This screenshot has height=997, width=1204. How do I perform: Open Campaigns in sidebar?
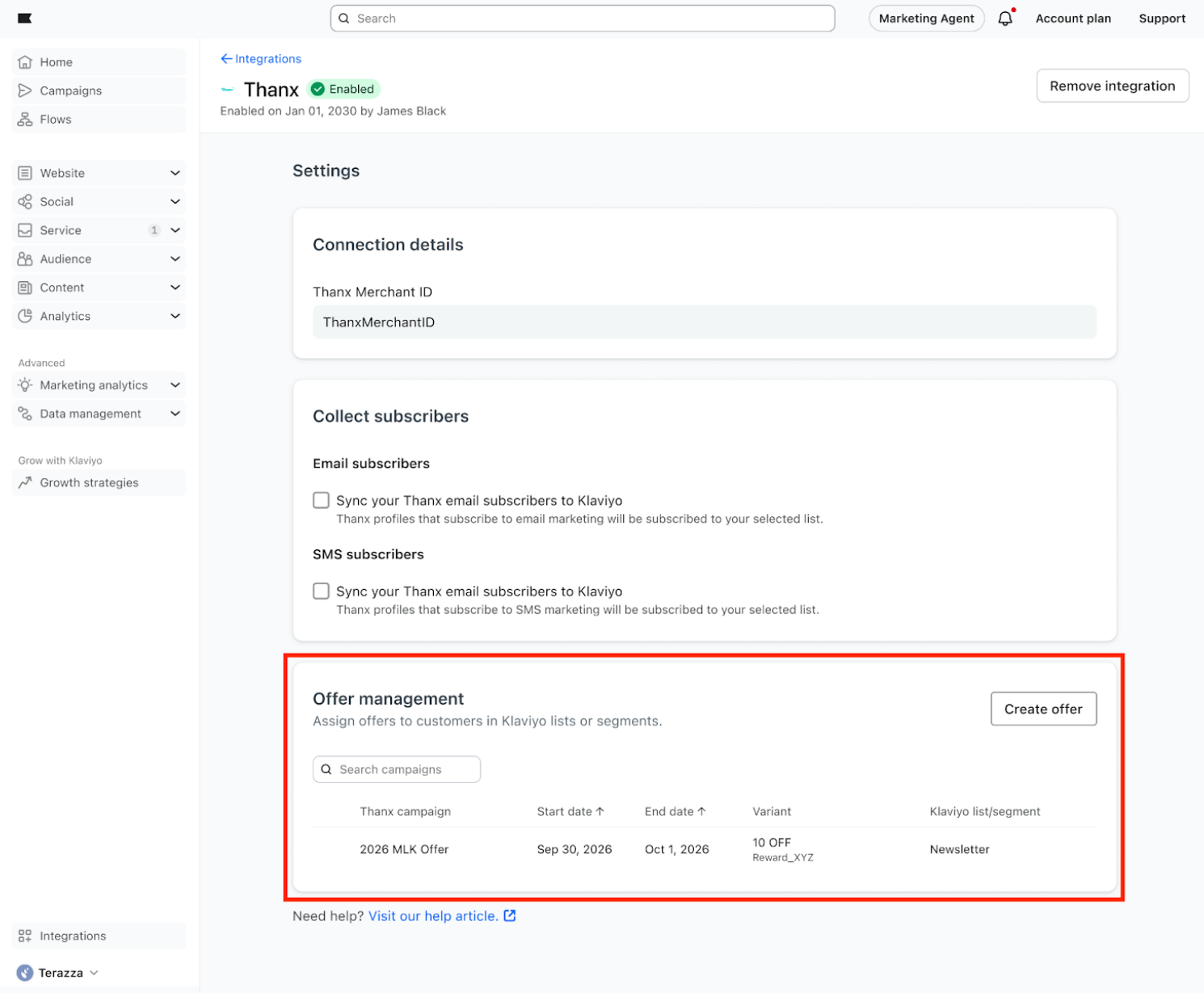[x=99, y=90]
